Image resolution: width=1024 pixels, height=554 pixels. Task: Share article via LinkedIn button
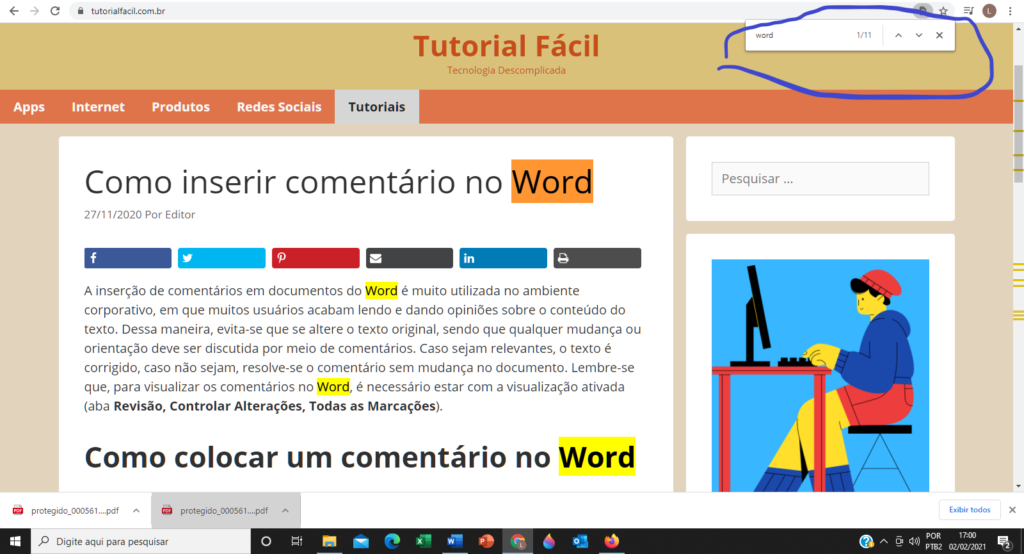pyautogui.click(x=503, y=258)
